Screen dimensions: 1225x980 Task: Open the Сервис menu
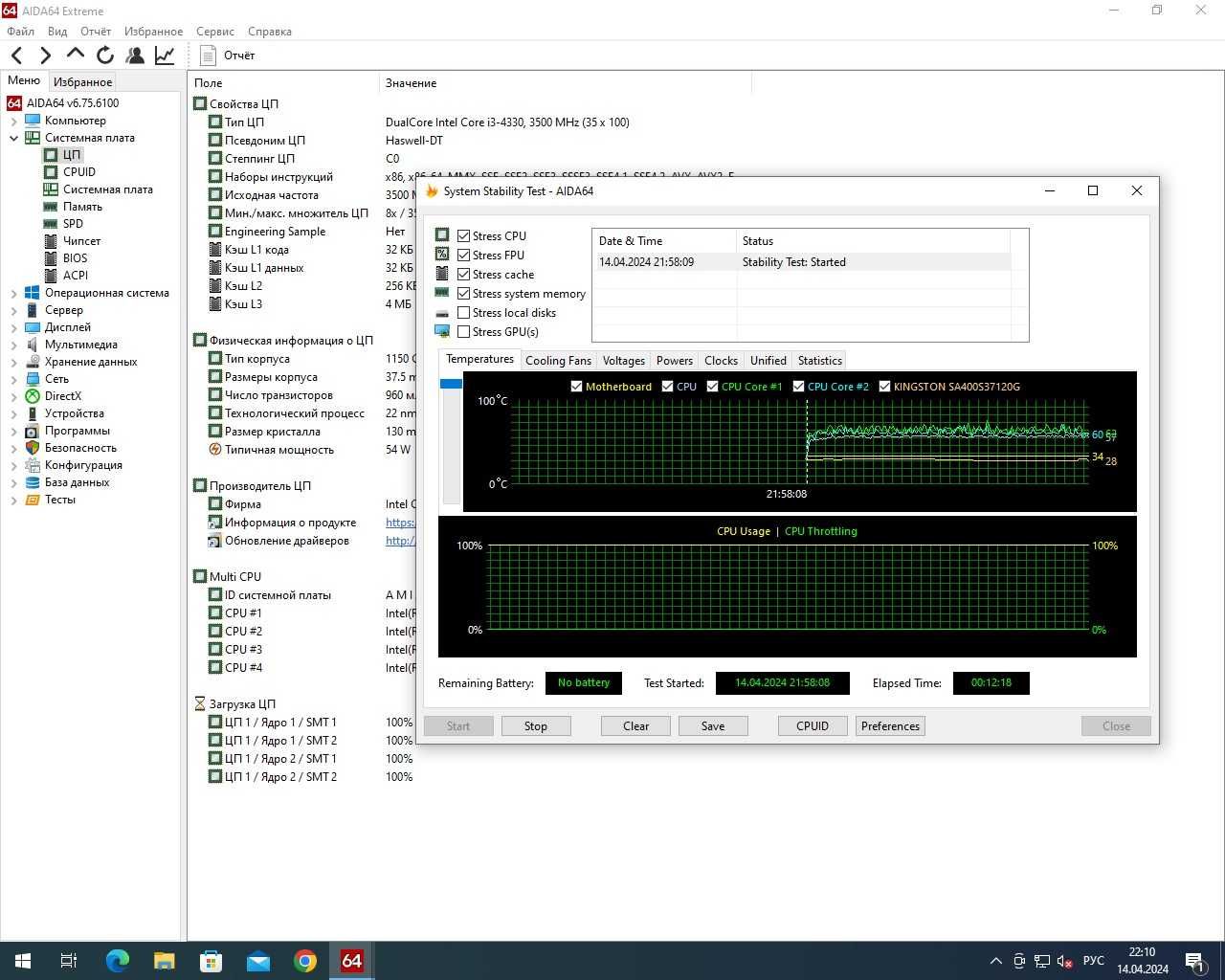tap(215, 32)
